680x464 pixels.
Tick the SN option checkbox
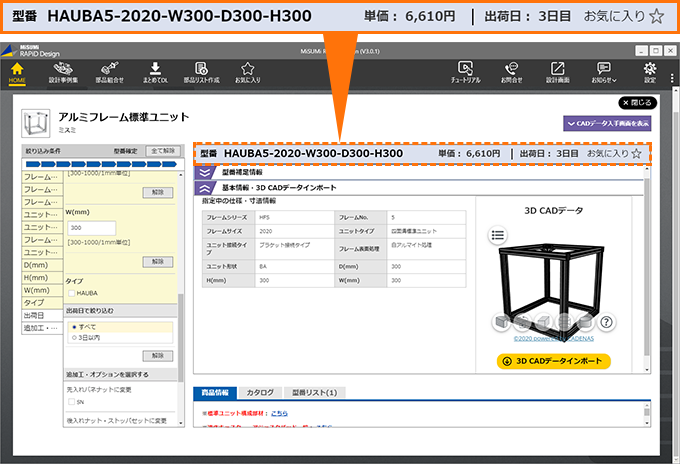[69, 402]
